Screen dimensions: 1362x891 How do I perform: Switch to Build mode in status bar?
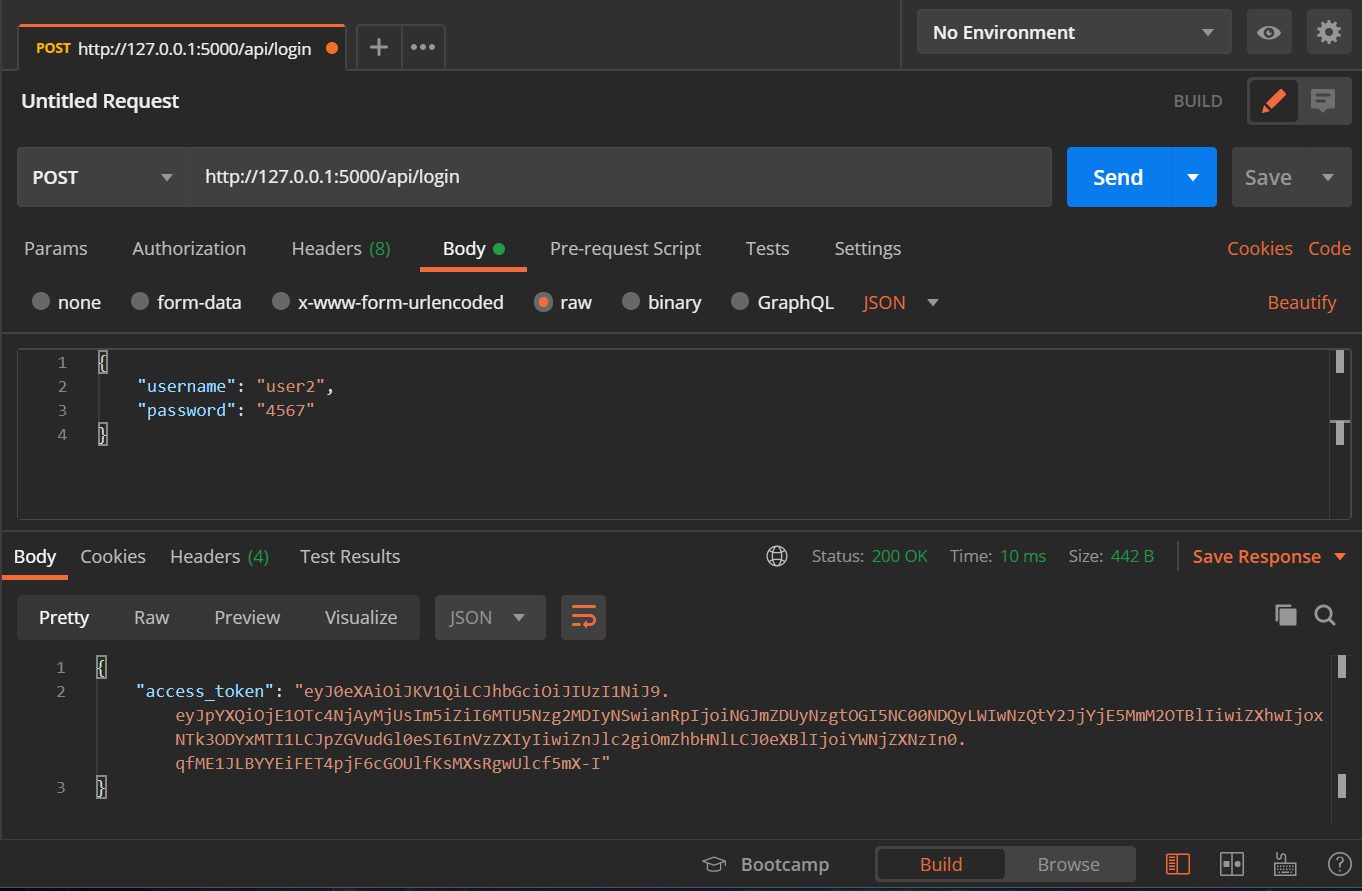[941, 864]
